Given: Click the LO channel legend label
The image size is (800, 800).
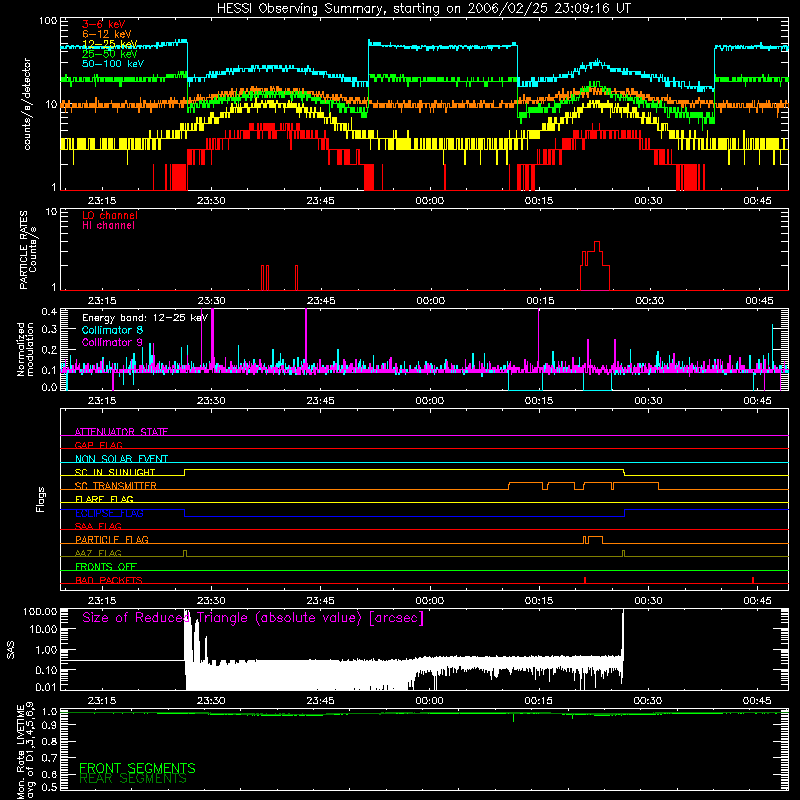Looking at the screenshot, I should (110, 215).
